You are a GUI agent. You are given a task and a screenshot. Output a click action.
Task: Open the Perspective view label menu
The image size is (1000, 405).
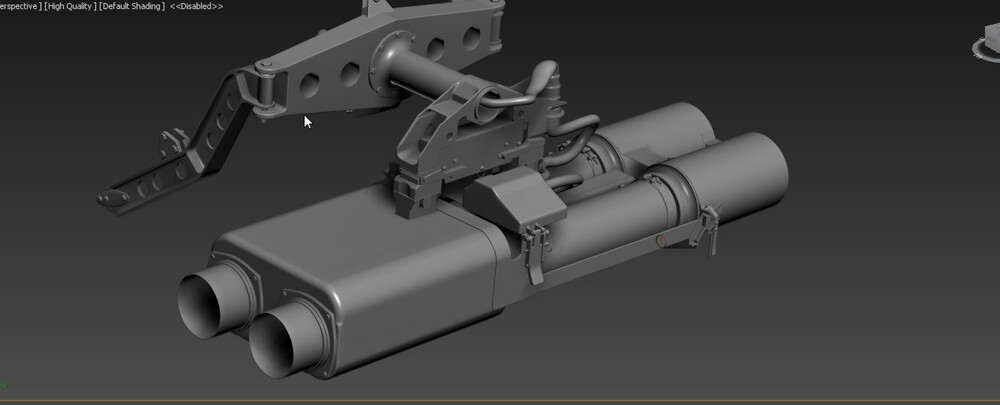[x=20, y=6]
